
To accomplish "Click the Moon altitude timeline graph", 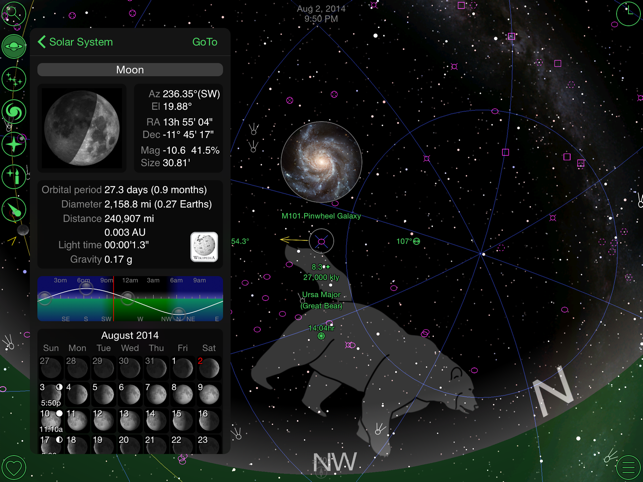I will [x=130, y=299].
